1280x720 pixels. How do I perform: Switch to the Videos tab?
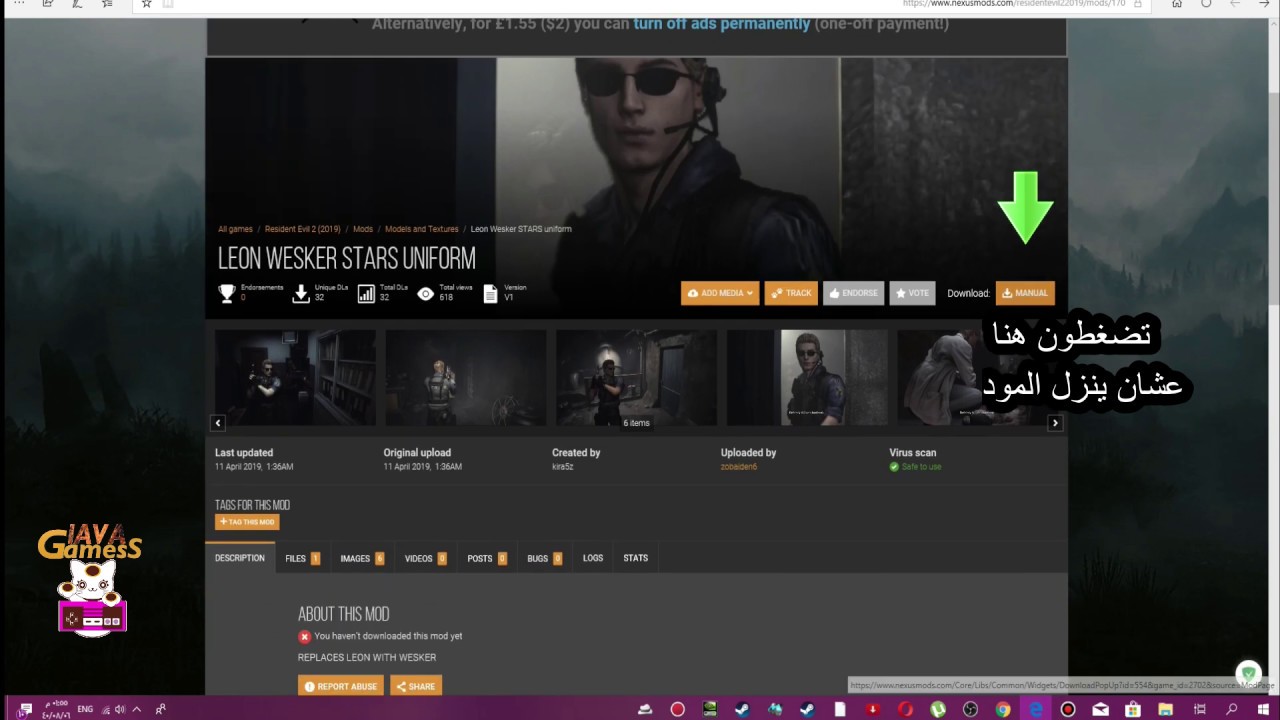click(425, 558)
